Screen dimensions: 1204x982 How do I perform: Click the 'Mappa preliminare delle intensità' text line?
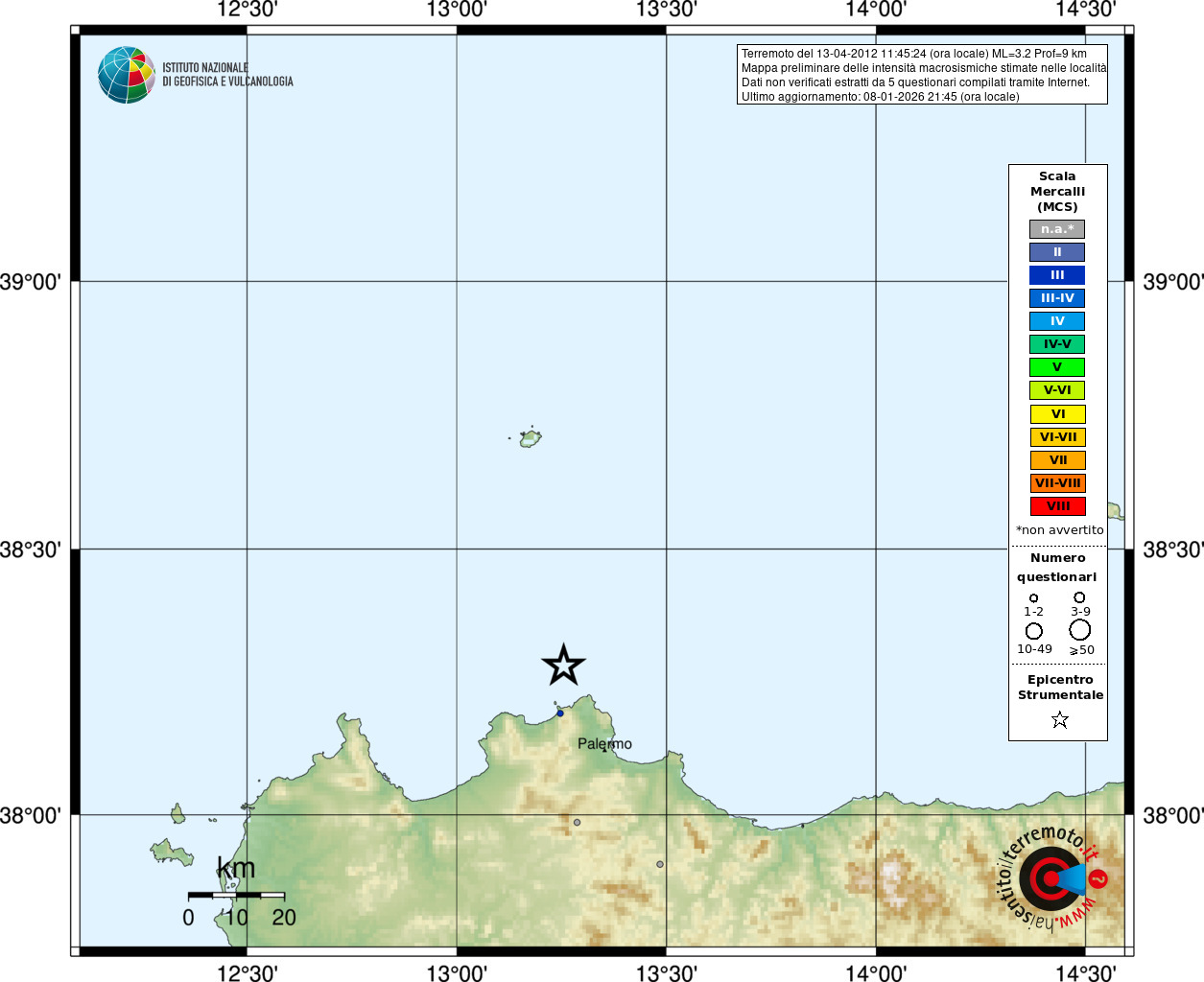[x=924, y=68]
